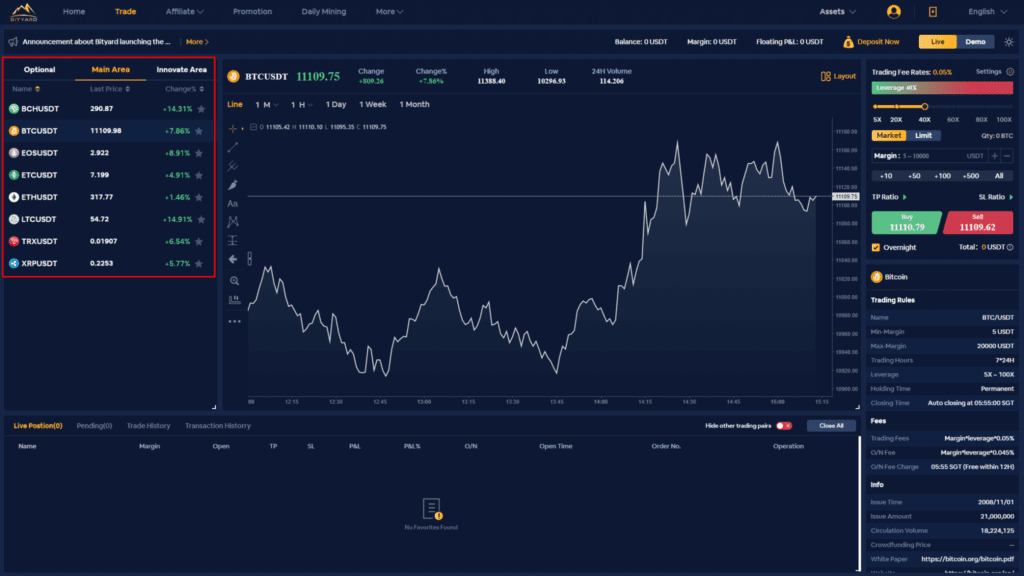Select the brush drawing tool
The image size is (1024, 576).
[233, 185]
